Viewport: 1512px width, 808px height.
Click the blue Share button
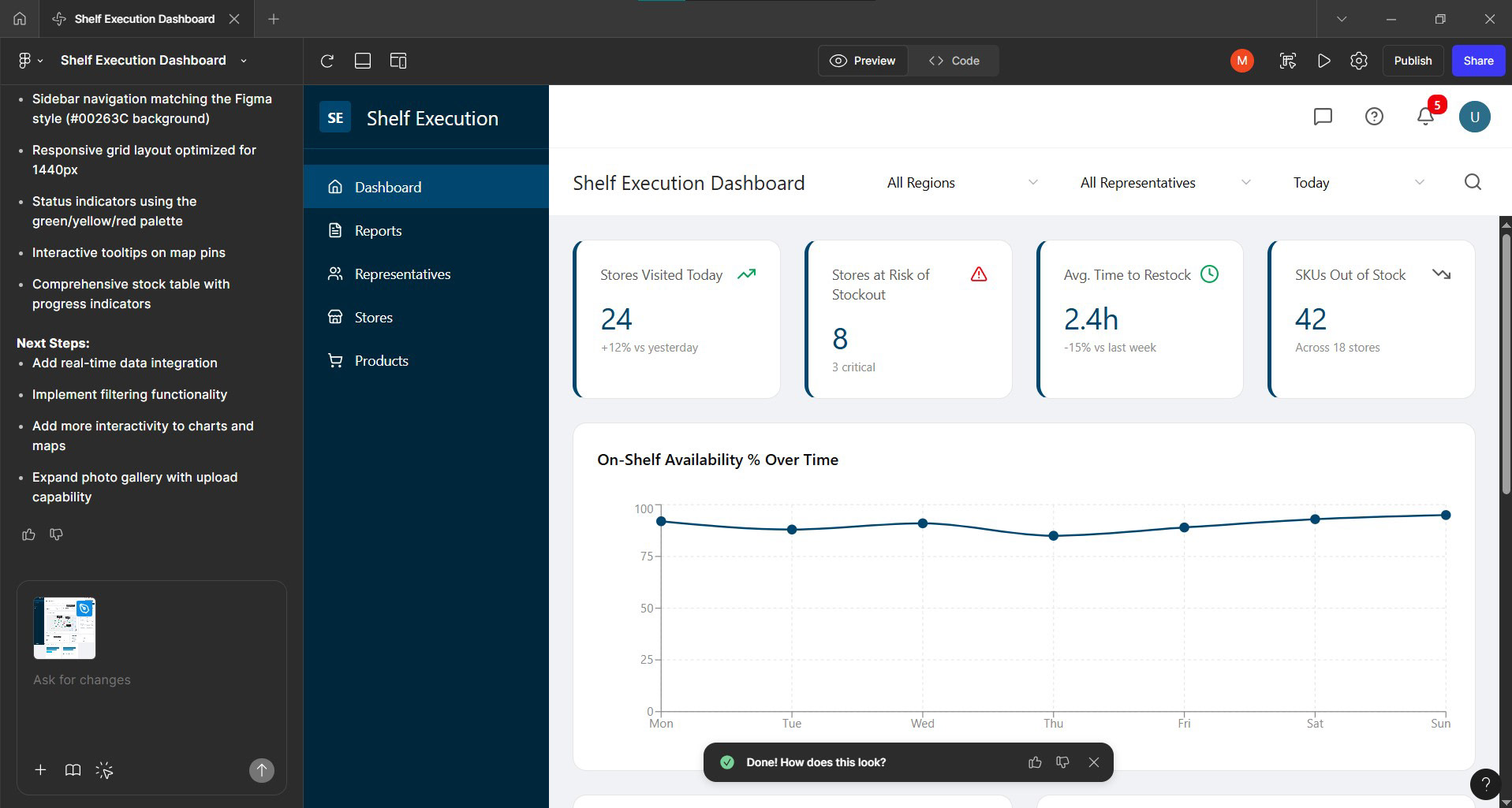click(x=1478, y=61)
